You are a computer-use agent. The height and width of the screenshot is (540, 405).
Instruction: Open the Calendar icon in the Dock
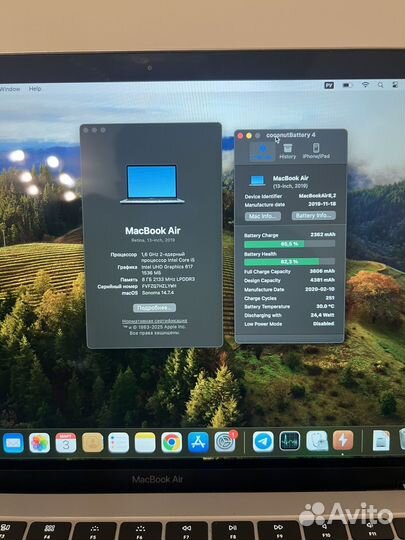pos(66,443)
